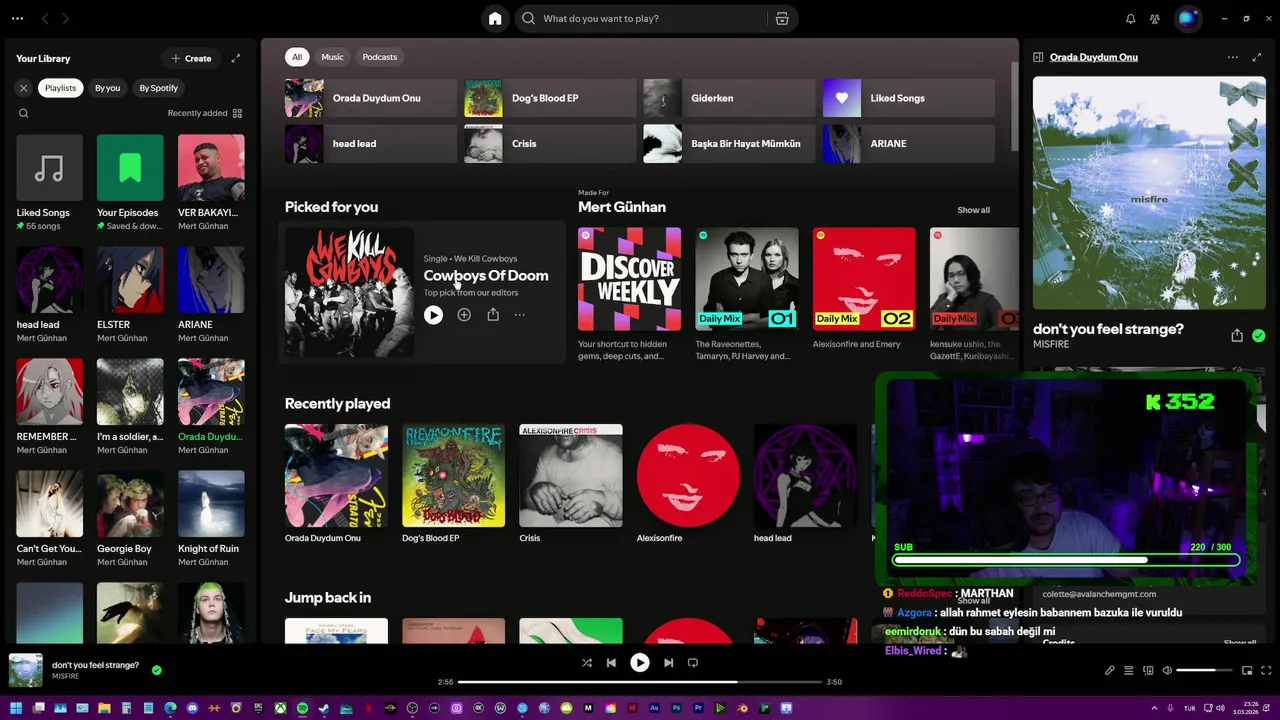1280x720 pixels.
Task: Skip to next track
Action: pyautogui.click(x=669, y=662)
